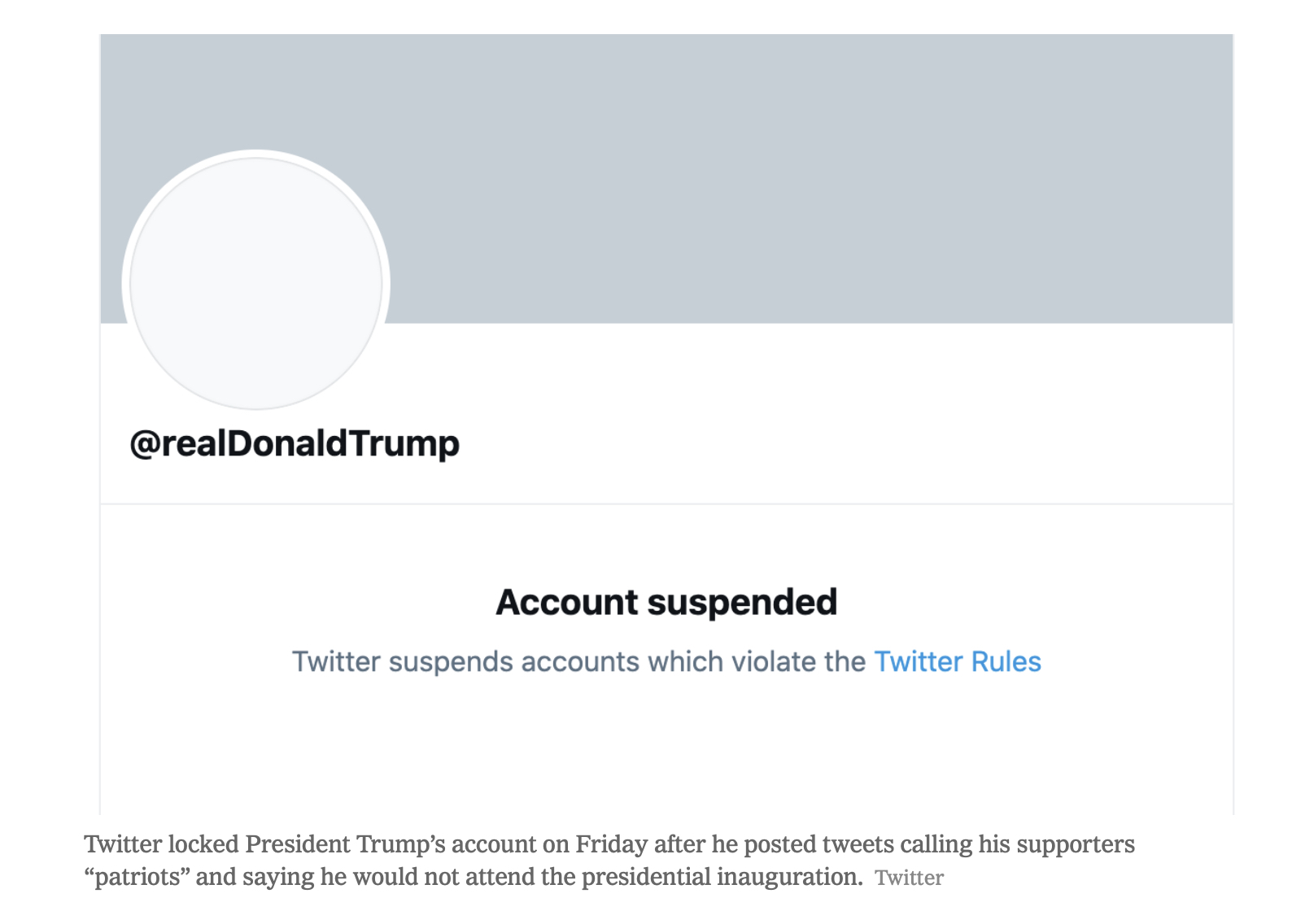Click "Twitter locked" at the caption start
Image resolution: width=1292 pixels, height=924 pixels.
click(161, 844)
